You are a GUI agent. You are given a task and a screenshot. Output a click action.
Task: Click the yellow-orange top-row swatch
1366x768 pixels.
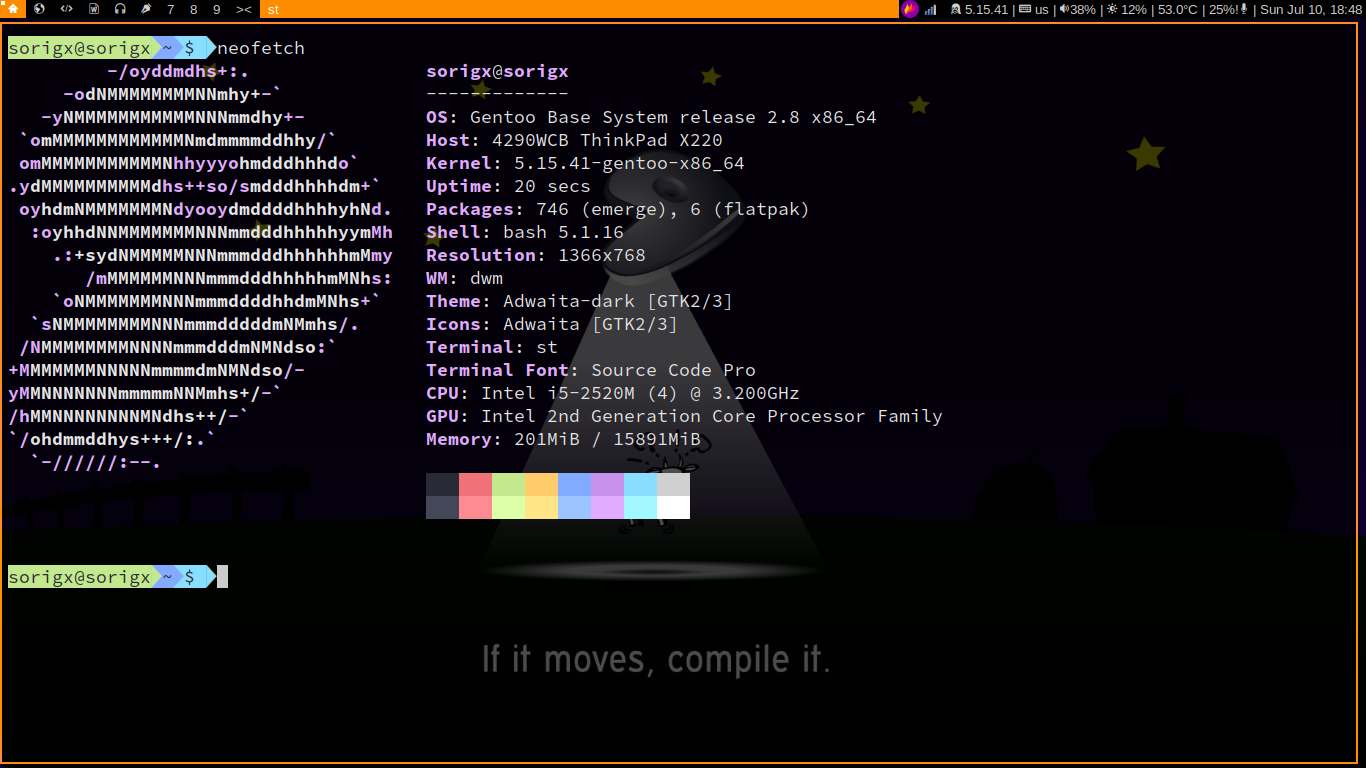[541, 484]
